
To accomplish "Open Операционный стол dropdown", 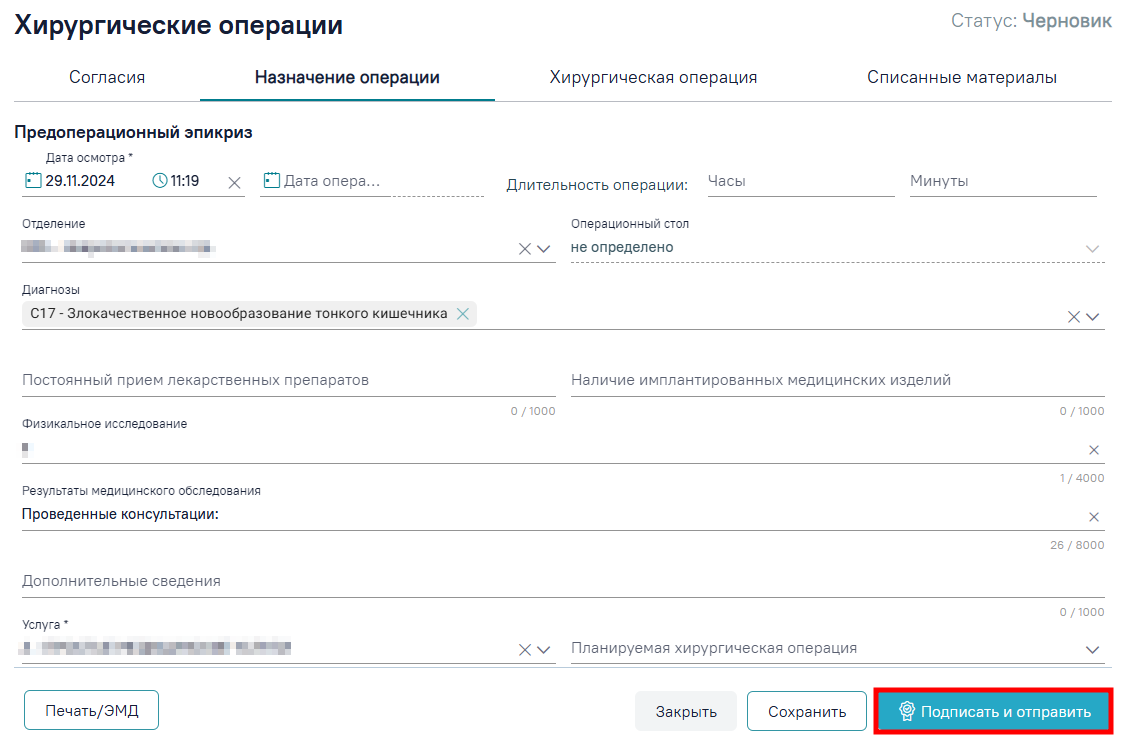I will pyautogui.click(x=1092, y=248).
